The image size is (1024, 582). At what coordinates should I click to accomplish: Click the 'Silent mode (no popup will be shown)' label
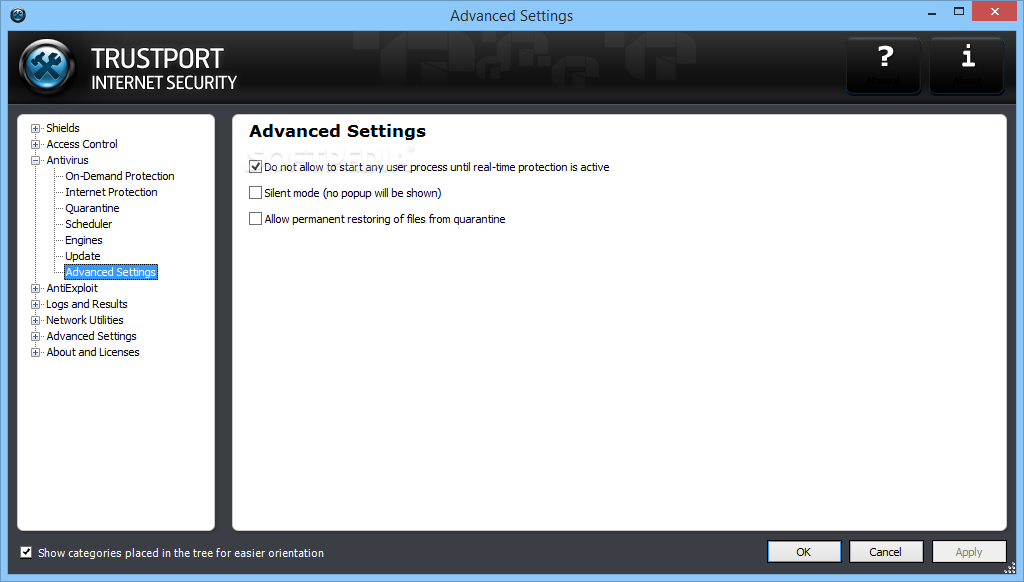[353, 193]
